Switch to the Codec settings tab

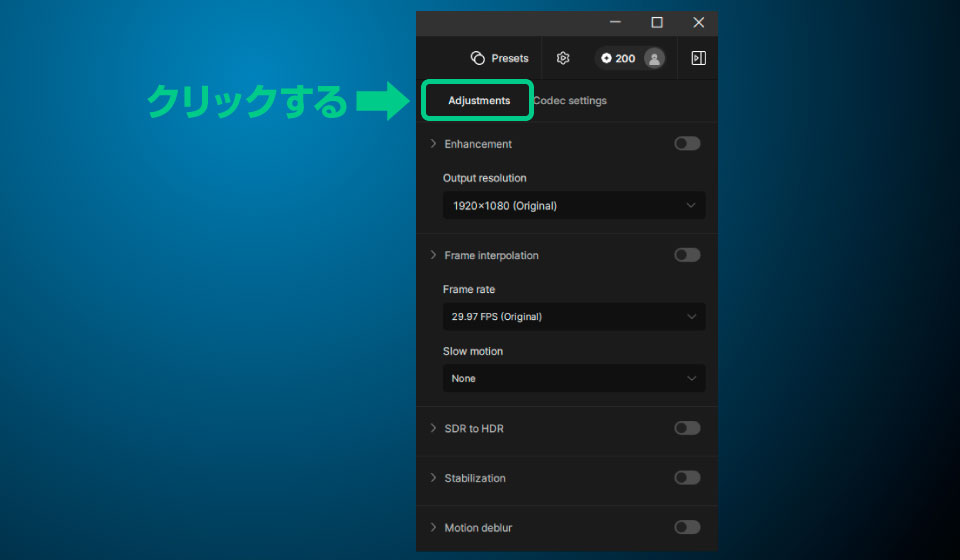tap(570, 100)
